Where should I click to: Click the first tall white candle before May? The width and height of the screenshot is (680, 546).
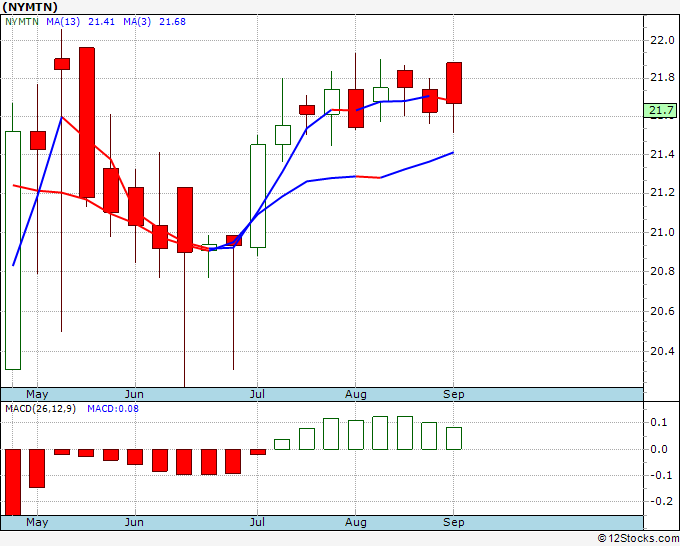click(13, 250)
